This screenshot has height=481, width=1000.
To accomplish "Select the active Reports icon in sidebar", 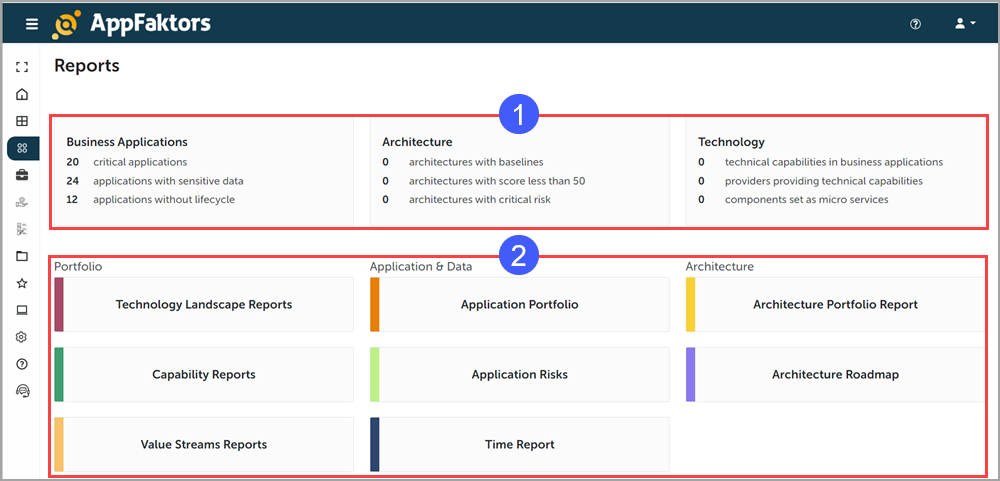I will click(22, 148).
